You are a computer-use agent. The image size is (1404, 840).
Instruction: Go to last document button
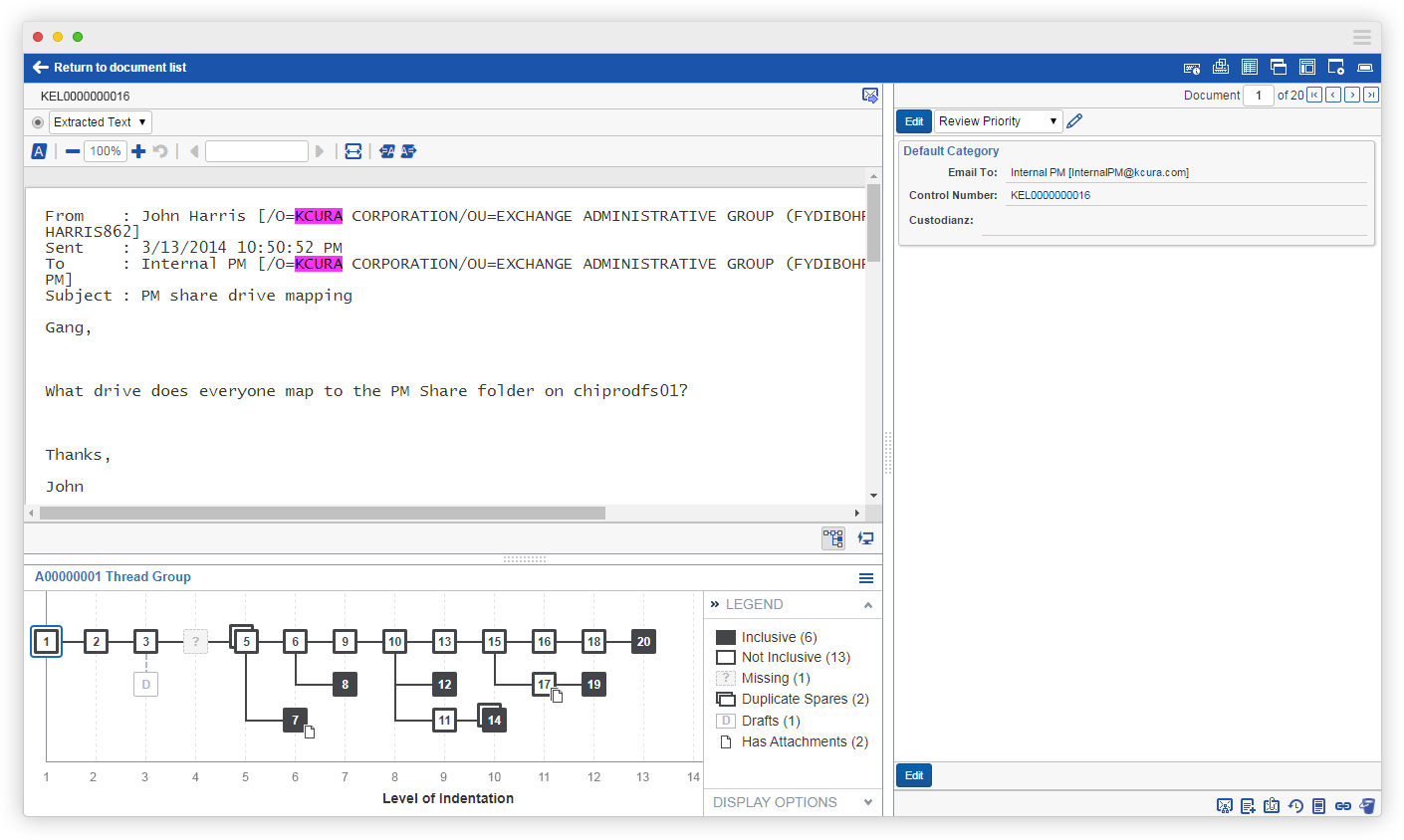[1371, 95]
